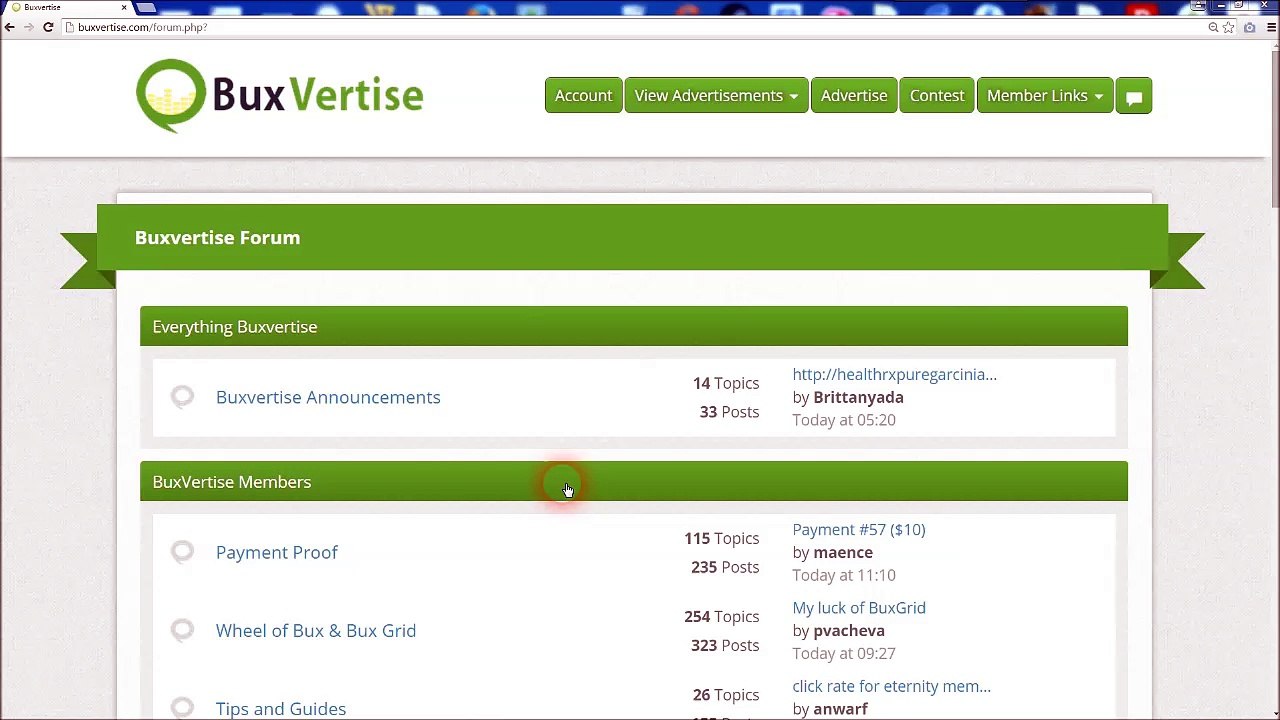Open the Tips and Guides forum
This screenshot has width=1280, height=720.
(281, 708)
